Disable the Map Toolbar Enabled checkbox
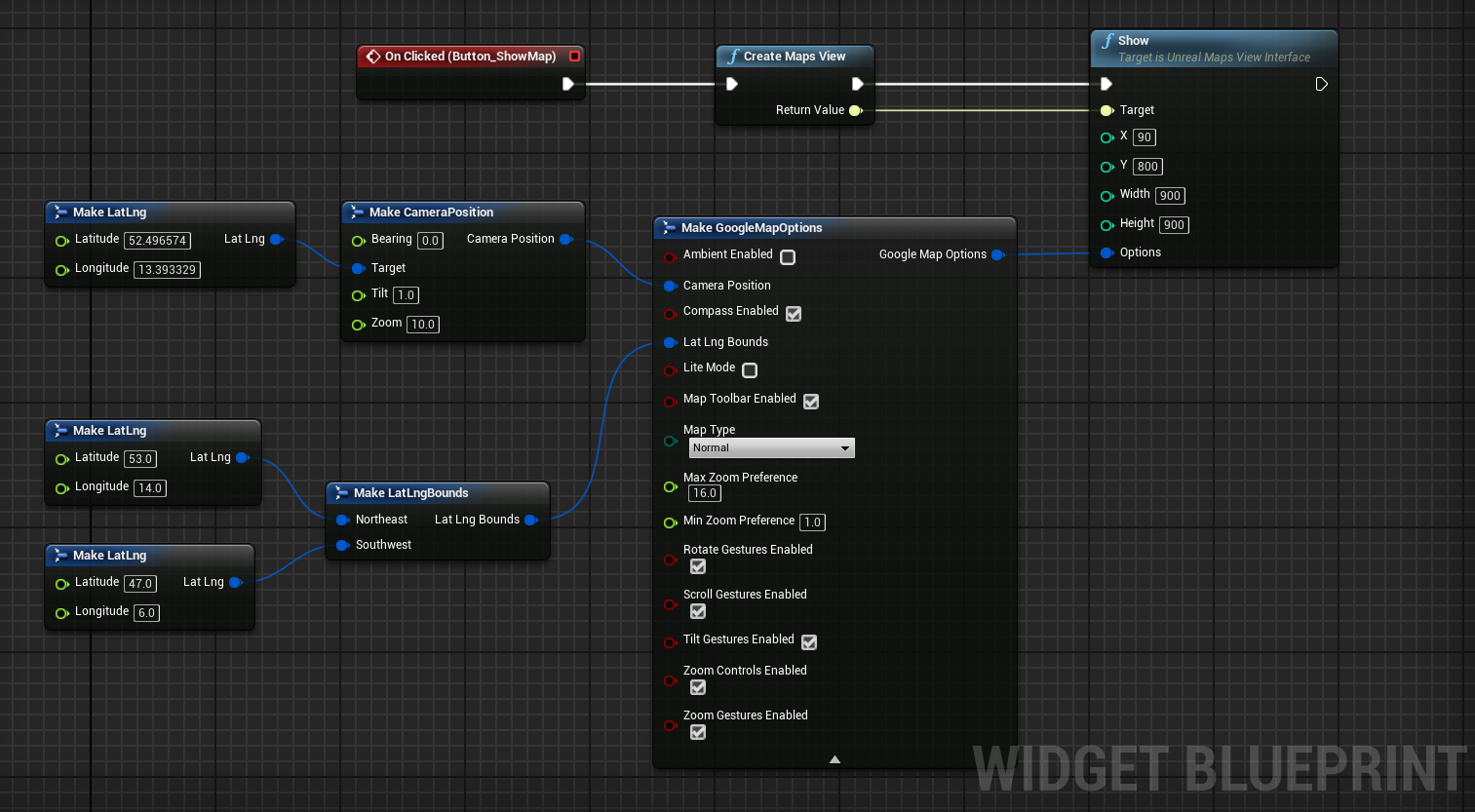This screenshot has width=1475, height=812. click(x=811, y=402)
